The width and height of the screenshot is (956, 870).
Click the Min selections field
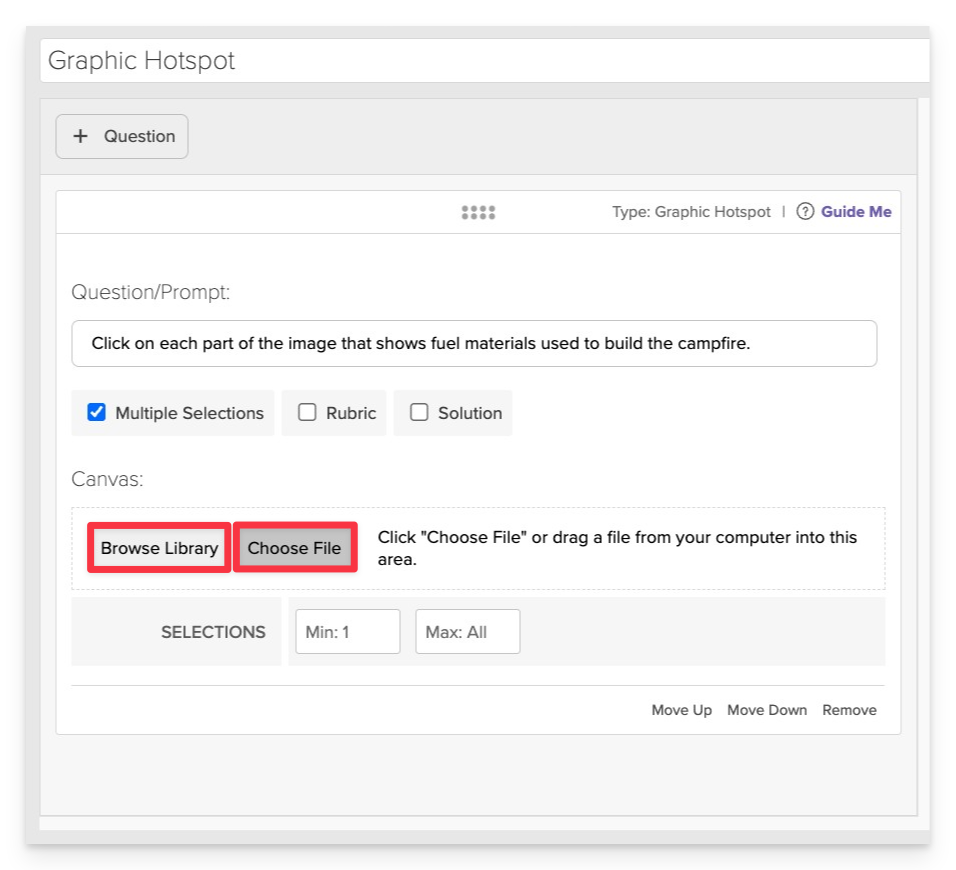[x=348, y=632]
